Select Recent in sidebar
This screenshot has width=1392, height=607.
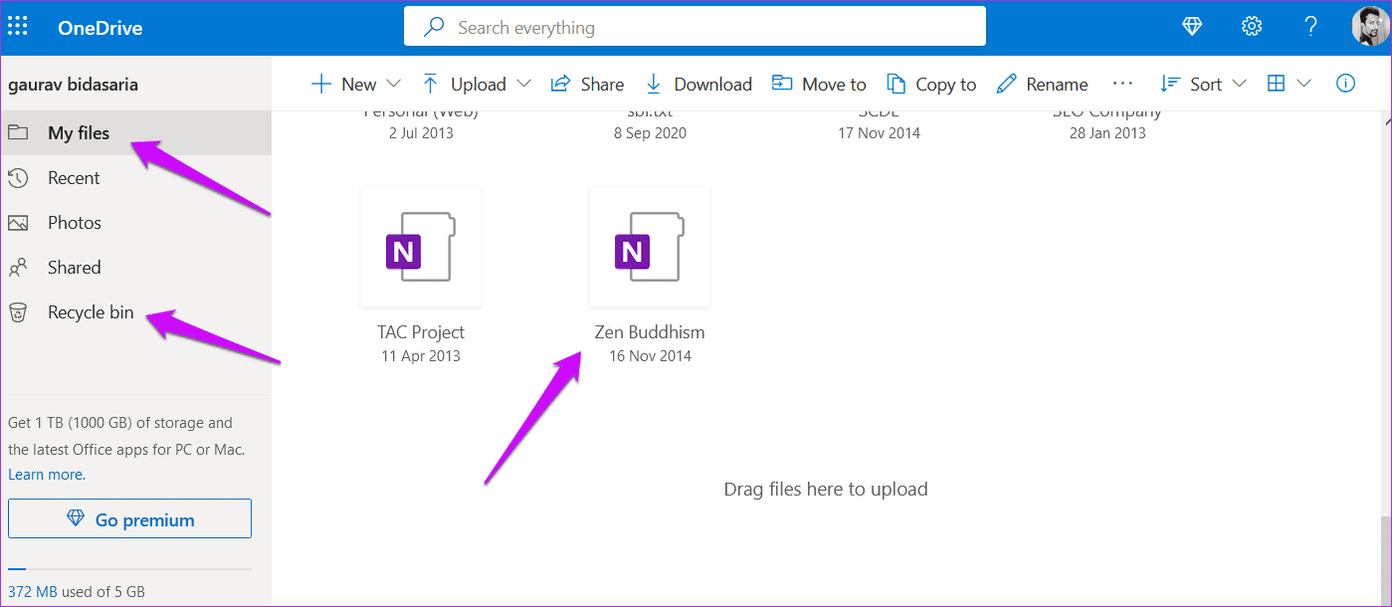click(135, 178)
